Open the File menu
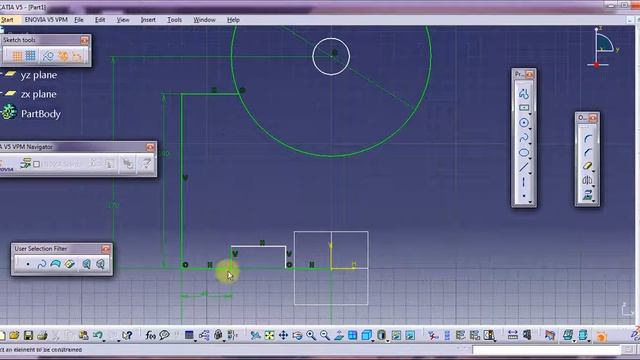 79,20
